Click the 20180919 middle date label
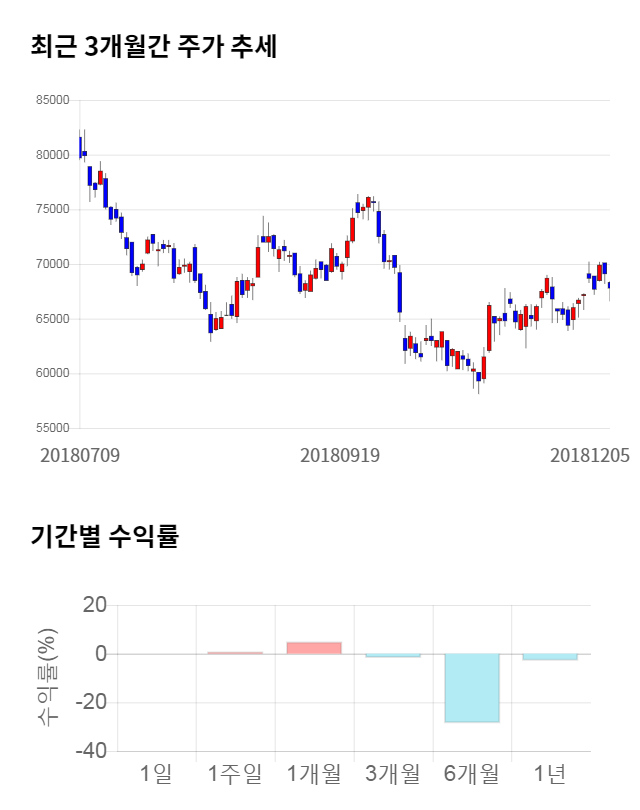Image resolution: width=640 pixels, height=810 pixels. click(340, 455)
